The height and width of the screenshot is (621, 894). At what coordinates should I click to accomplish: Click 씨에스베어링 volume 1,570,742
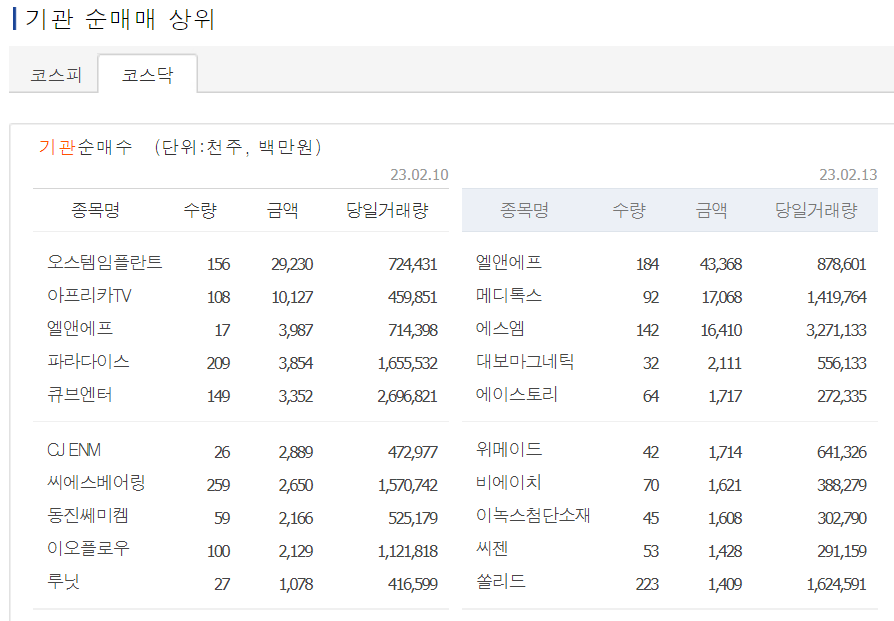[408, 486]
